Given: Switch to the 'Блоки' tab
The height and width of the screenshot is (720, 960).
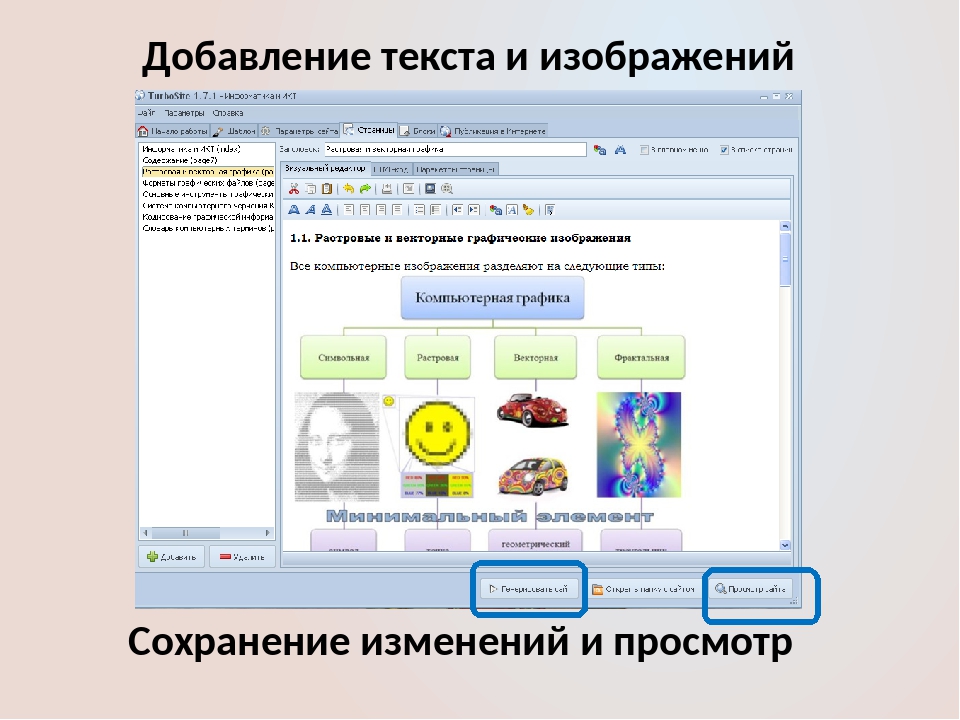Looking at the screenshot, I should coord(418,130).
